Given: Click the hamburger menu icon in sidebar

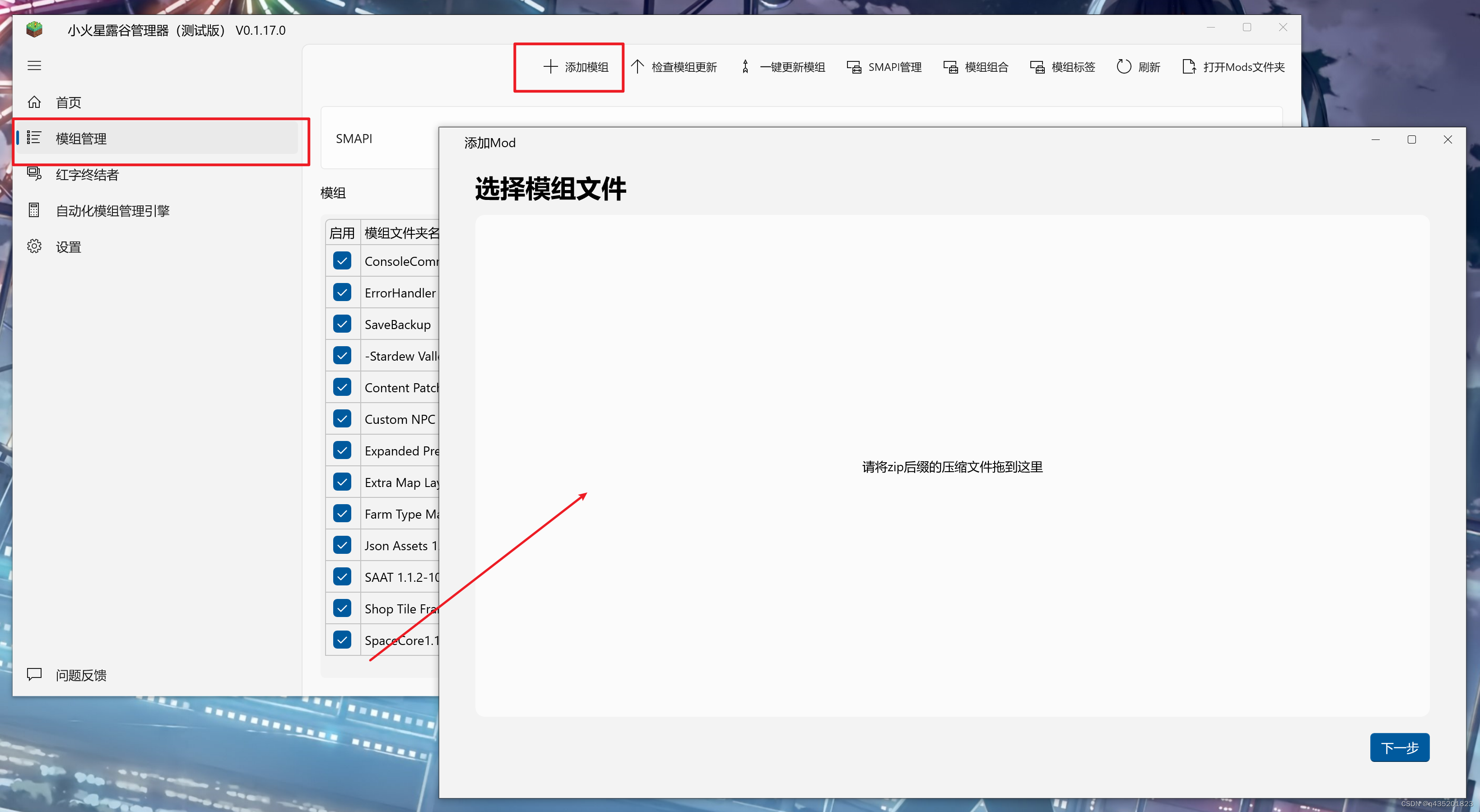Looking at the screenshot, I should (x=34, y=65).
